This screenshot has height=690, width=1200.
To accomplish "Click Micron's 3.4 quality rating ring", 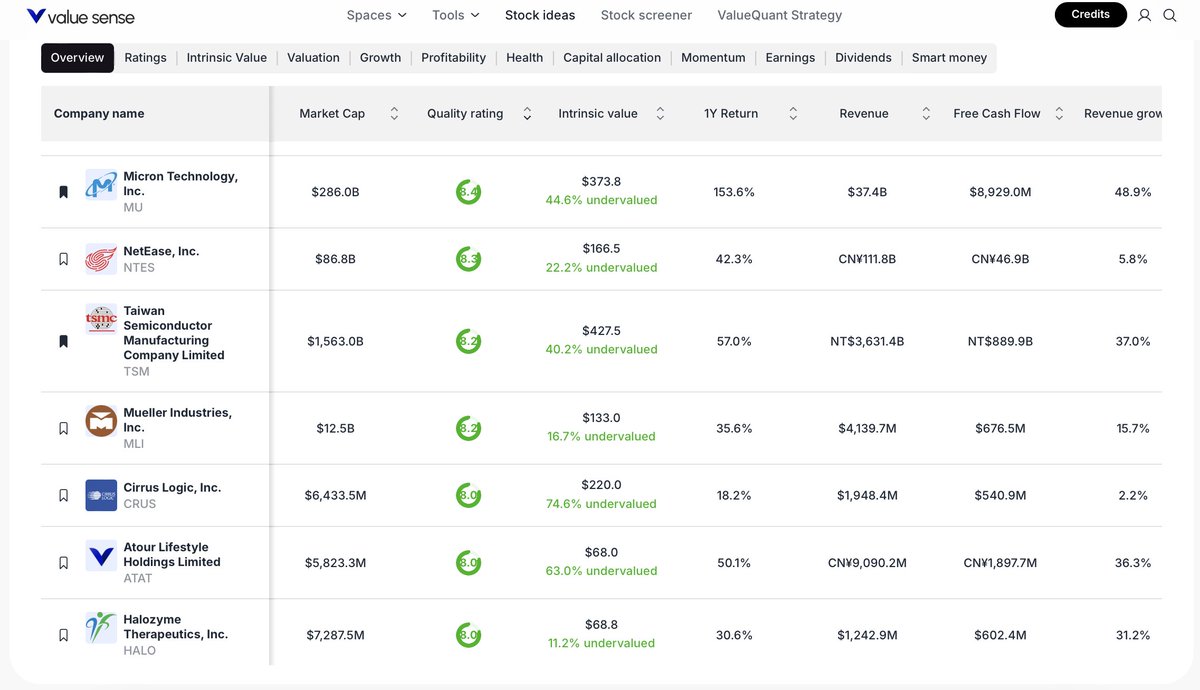I will [x=468, y=191].
